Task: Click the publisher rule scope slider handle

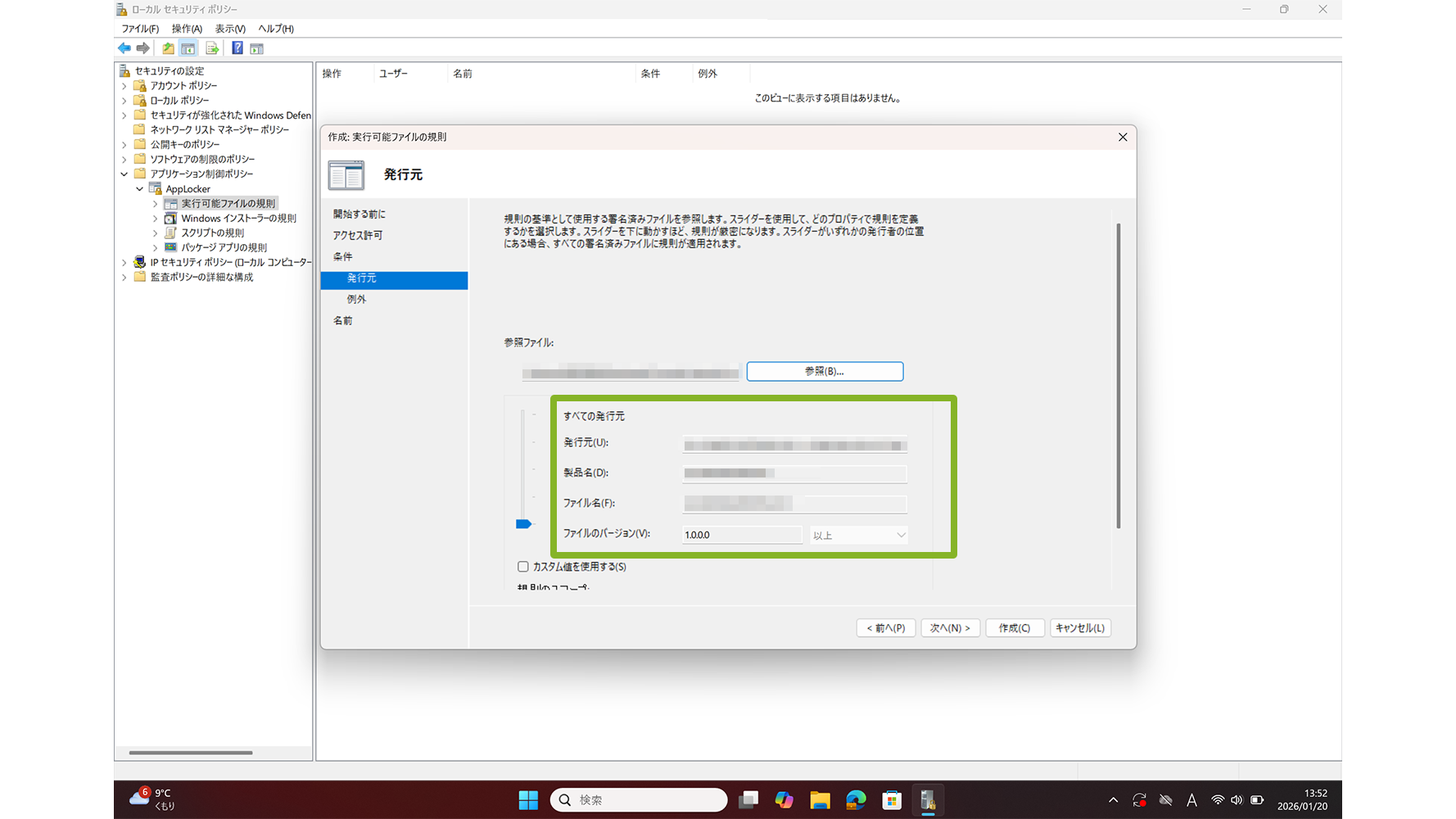Action: (x=524, y=524)
